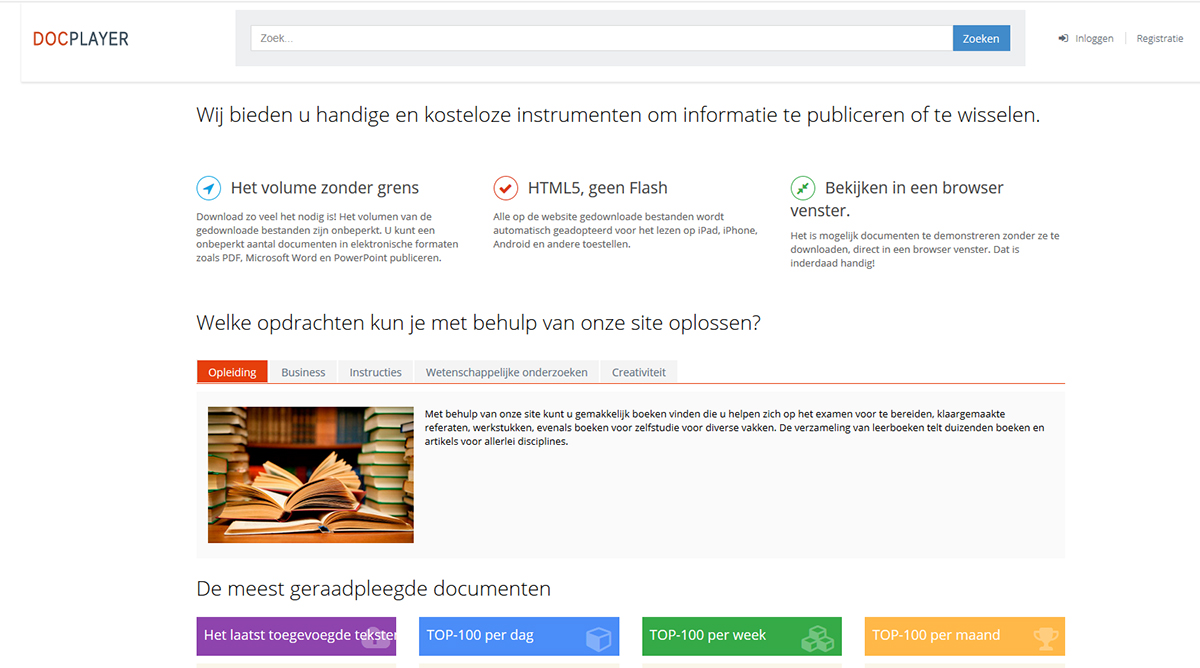Switch to the Business tab
This screenshot has height=668, width=1200.
pos(303,372)
